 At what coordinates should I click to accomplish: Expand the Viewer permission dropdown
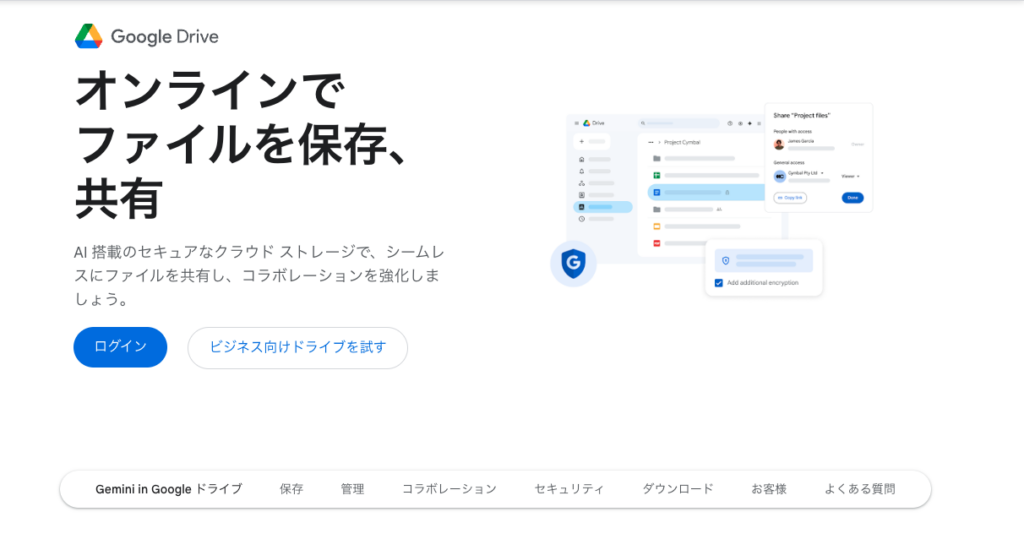tap(850, 176)
